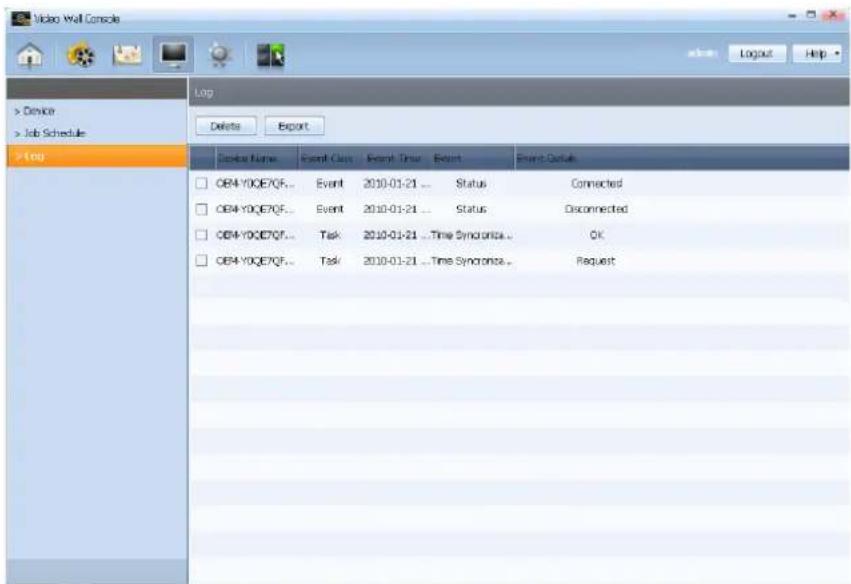This screenshot has height=584, width=851.
Task: Select the monitor display toolbar icon
Action: tap(173, 54)
